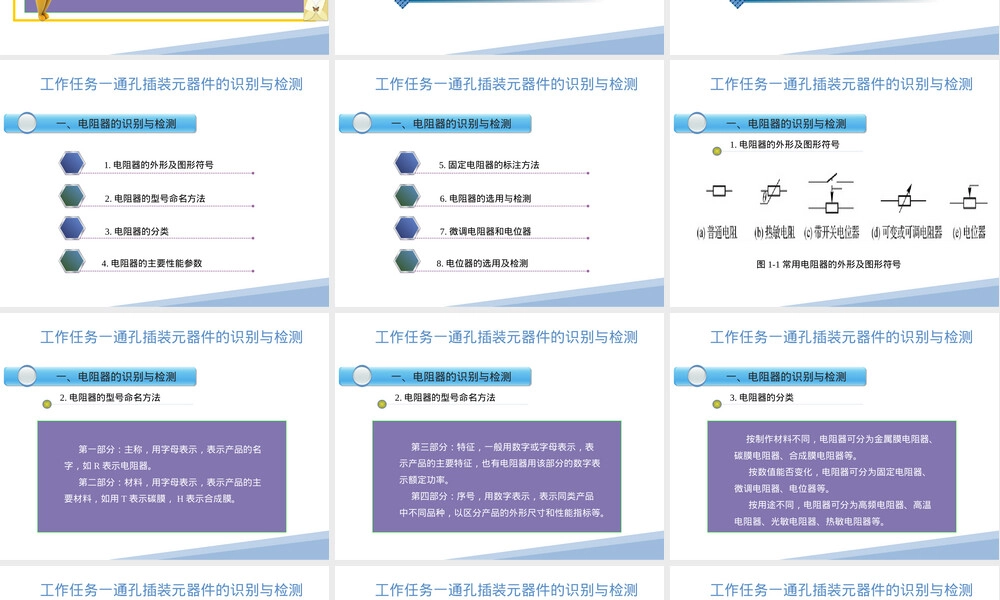
Task: Click the purple text box starting 按制作材料不同
Action: tap(832, 476)
